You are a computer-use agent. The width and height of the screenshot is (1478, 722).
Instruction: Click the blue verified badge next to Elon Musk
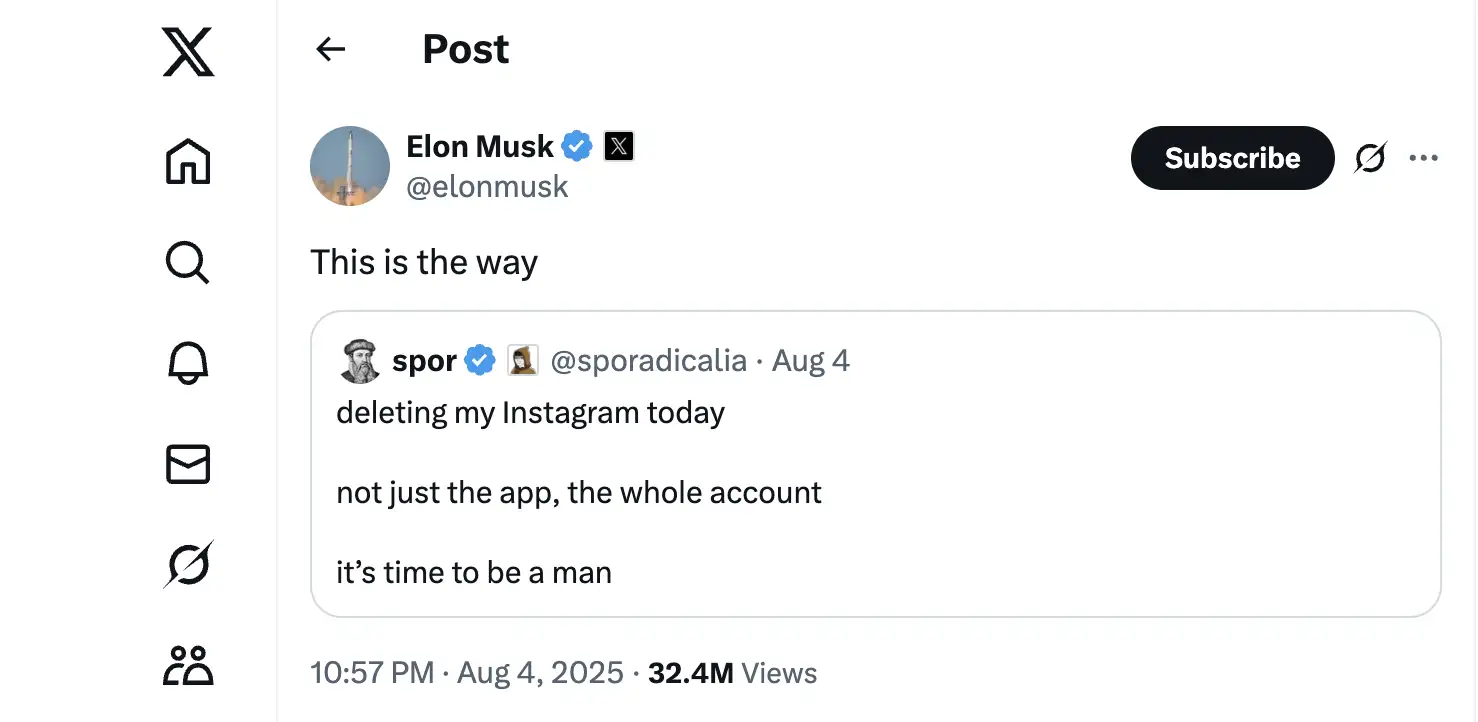pos(577,147)
